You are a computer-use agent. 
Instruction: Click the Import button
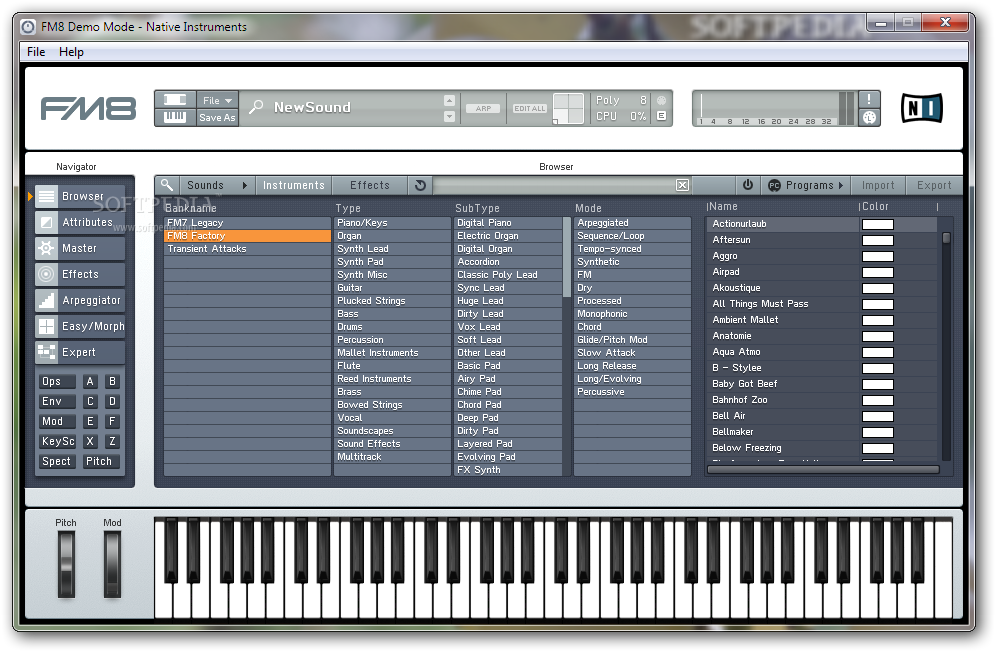click(878, 186)
